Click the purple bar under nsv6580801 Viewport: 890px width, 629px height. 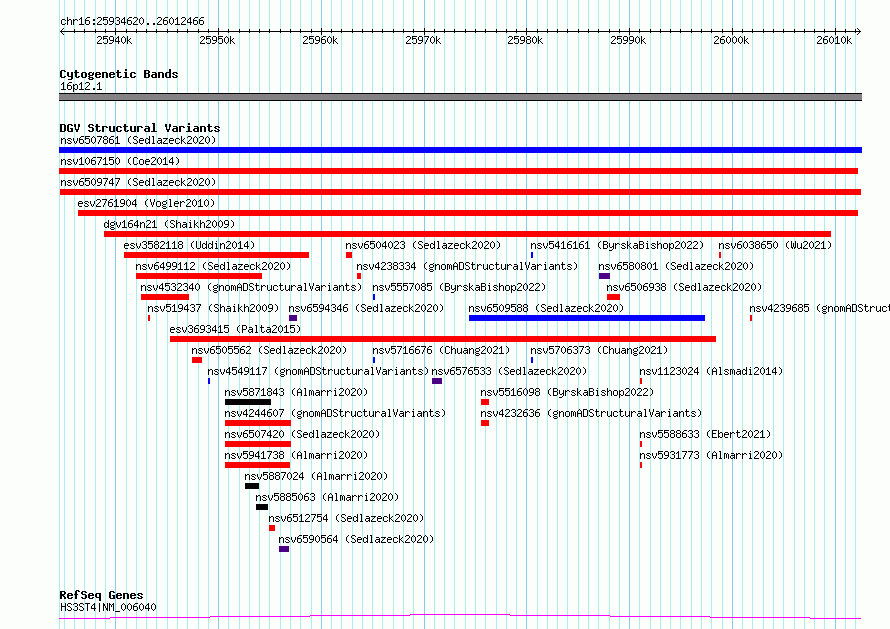604,276
